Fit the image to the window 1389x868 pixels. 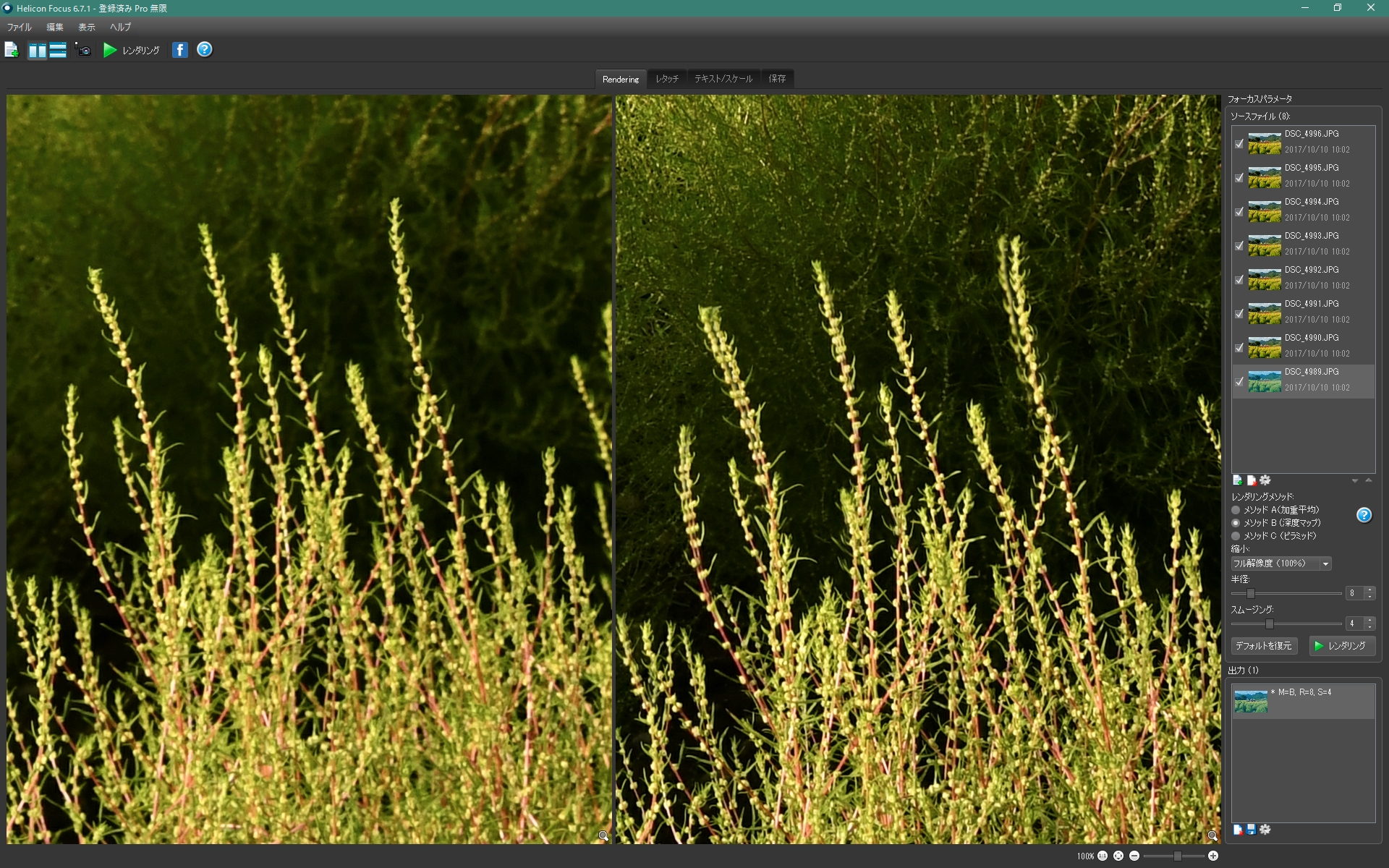tap(1118, 856)
